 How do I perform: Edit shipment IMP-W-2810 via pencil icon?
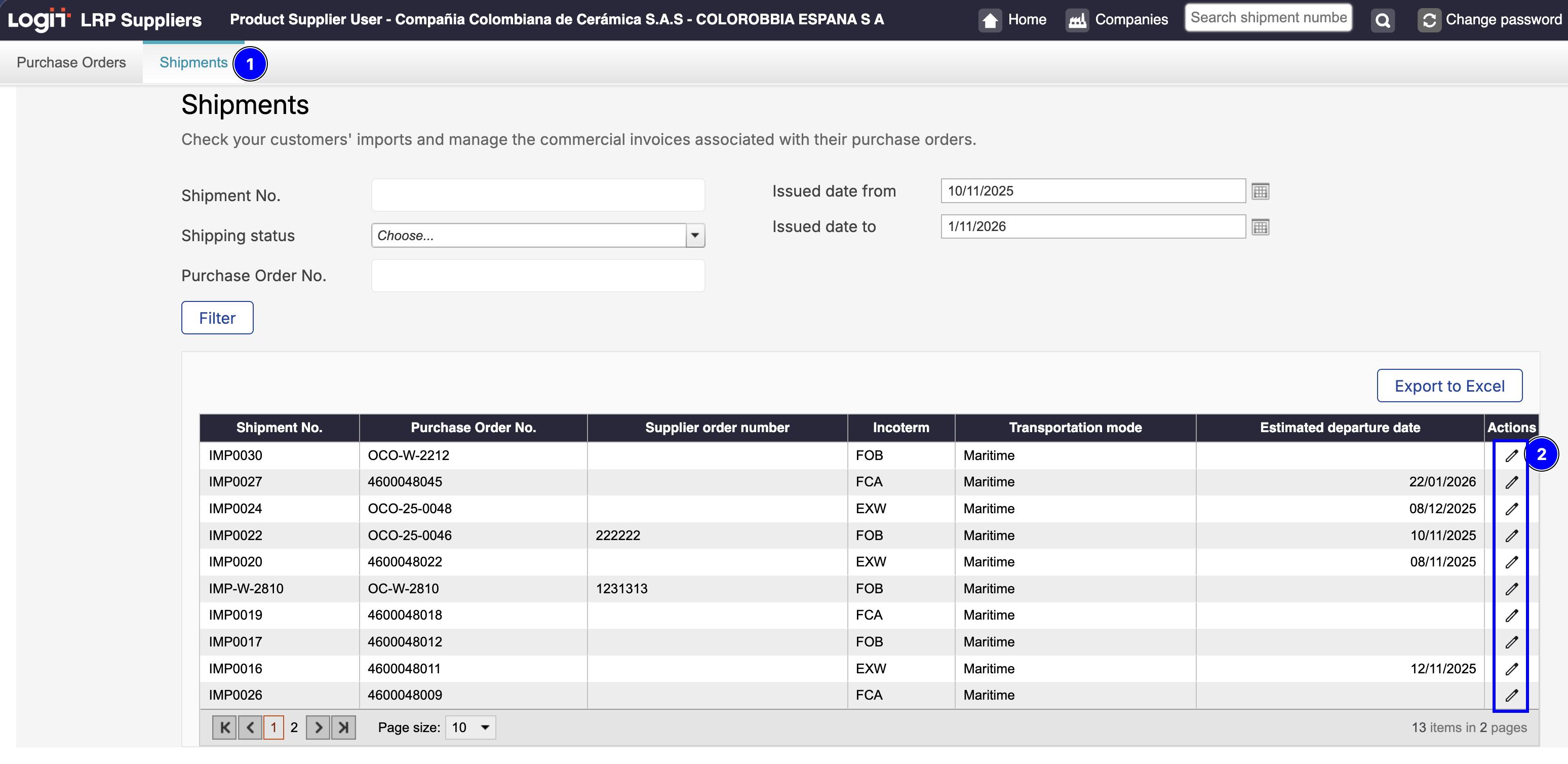[1511, 589]
